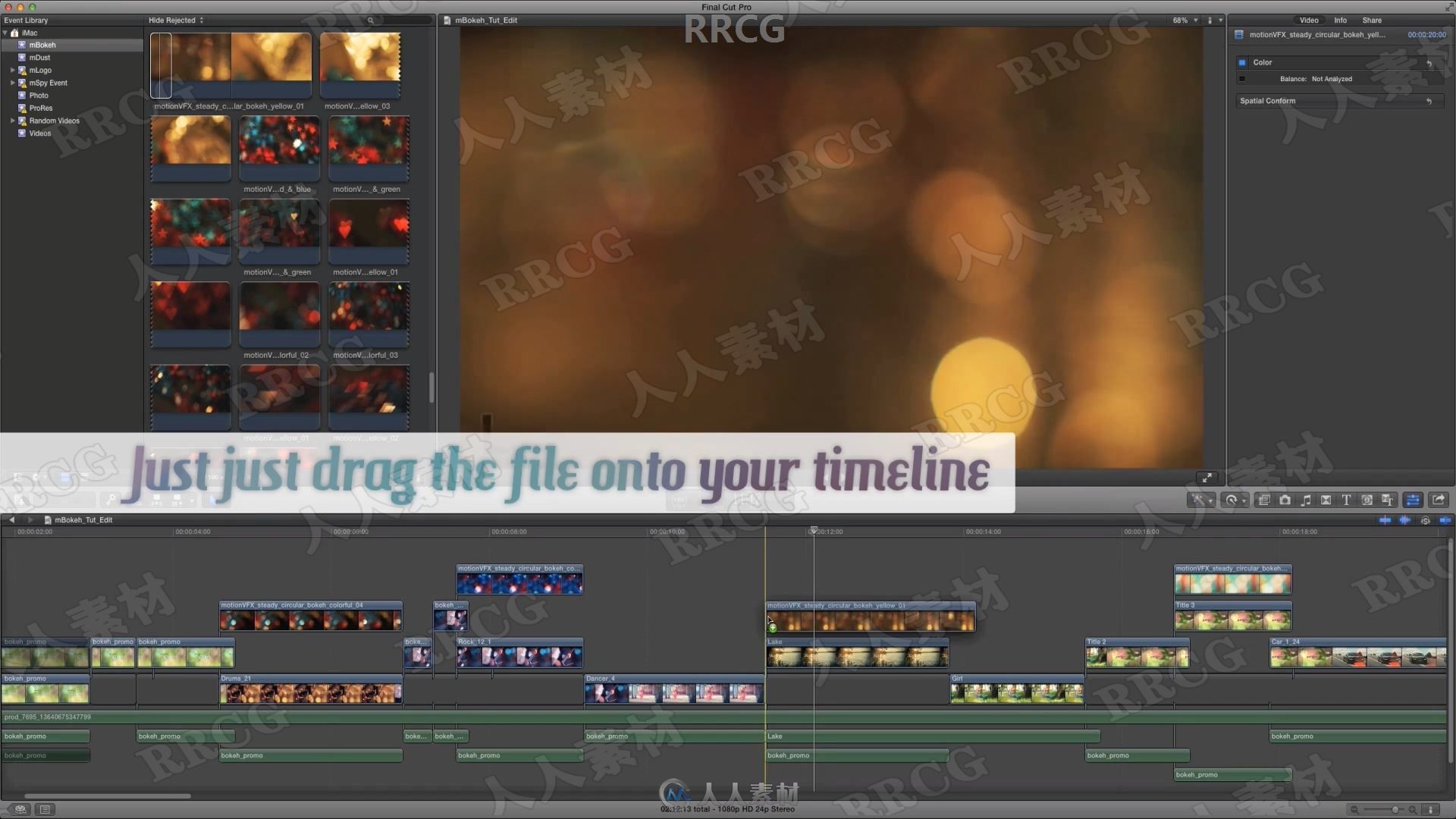Go back in timeline history
The height and width of the screenshot is (819, 1456).
[x=11, y=519]
